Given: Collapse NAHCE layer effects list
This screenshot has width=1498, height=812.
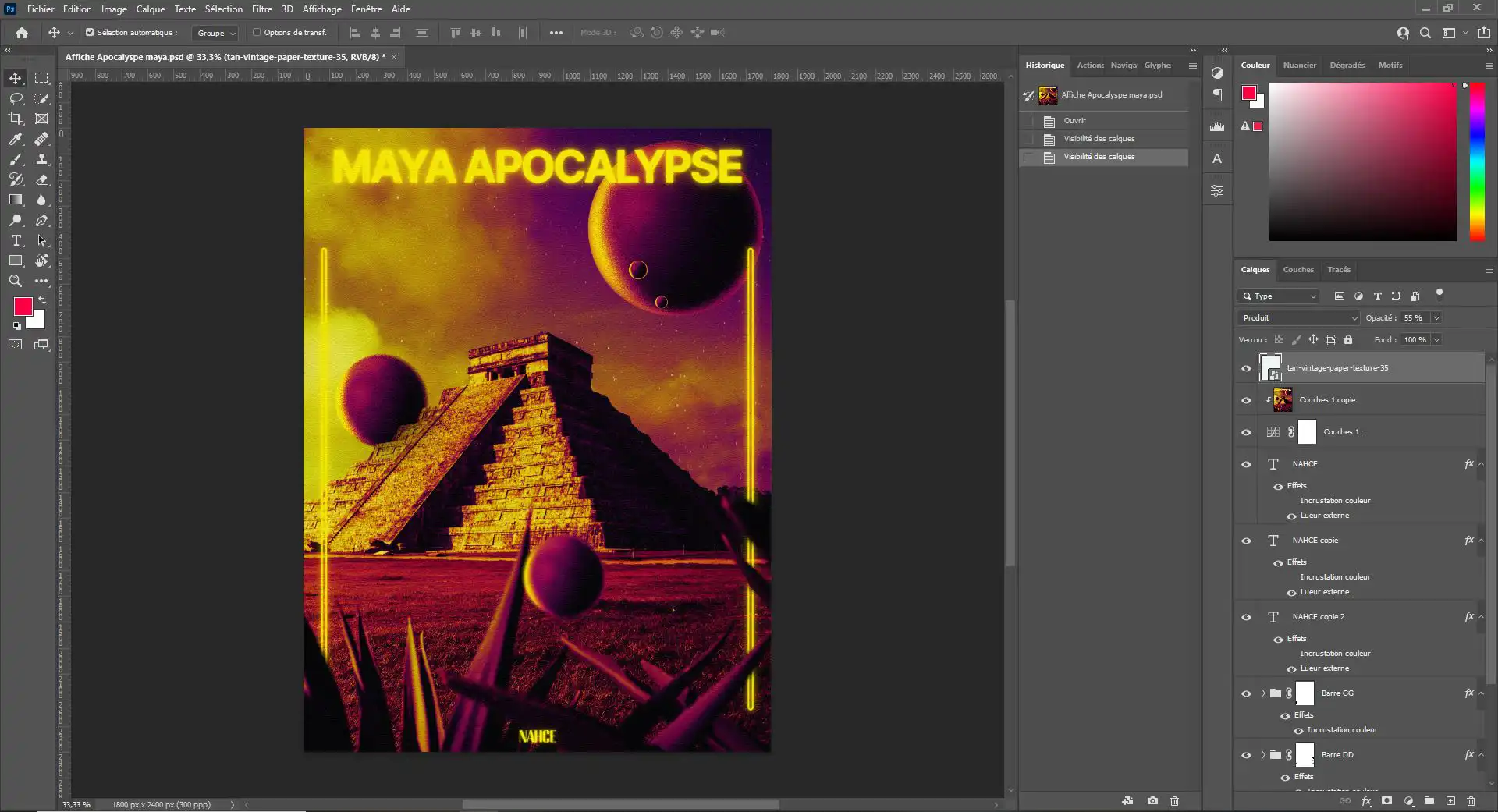Looking at the screenshot, I should [1481, 464].
